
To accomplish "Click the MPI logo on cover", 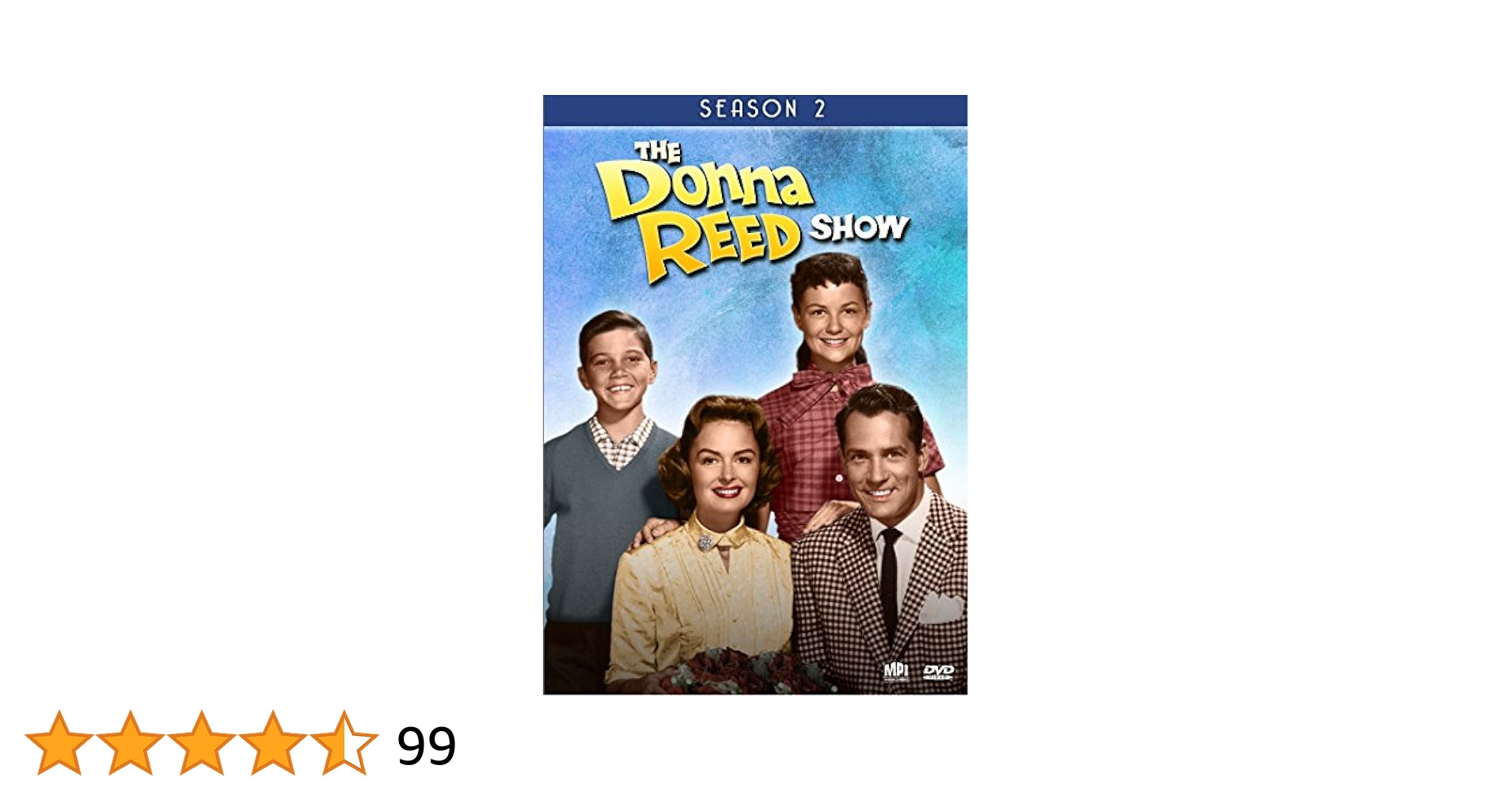I will pyautogui.click(x=896, y=672).
